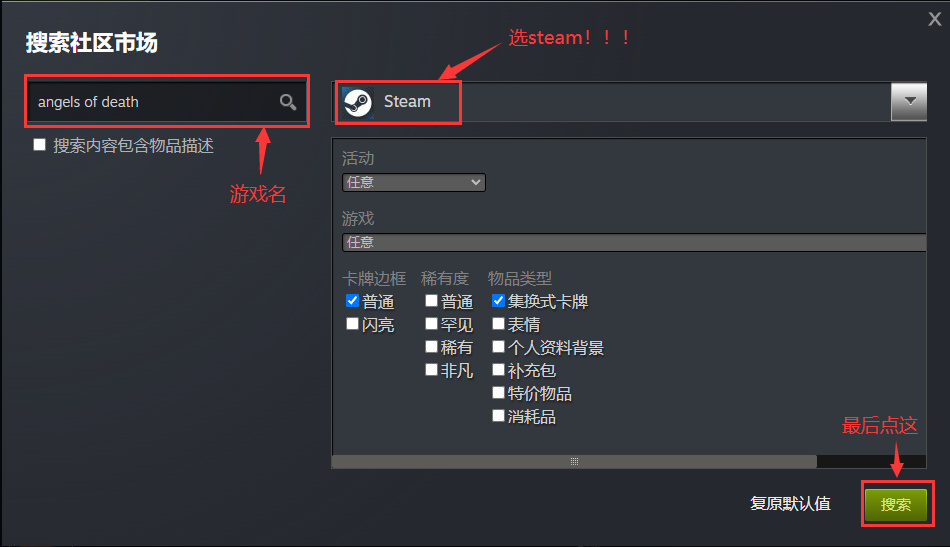Select the 稀有 rarity checkbox

pos(431,346)
